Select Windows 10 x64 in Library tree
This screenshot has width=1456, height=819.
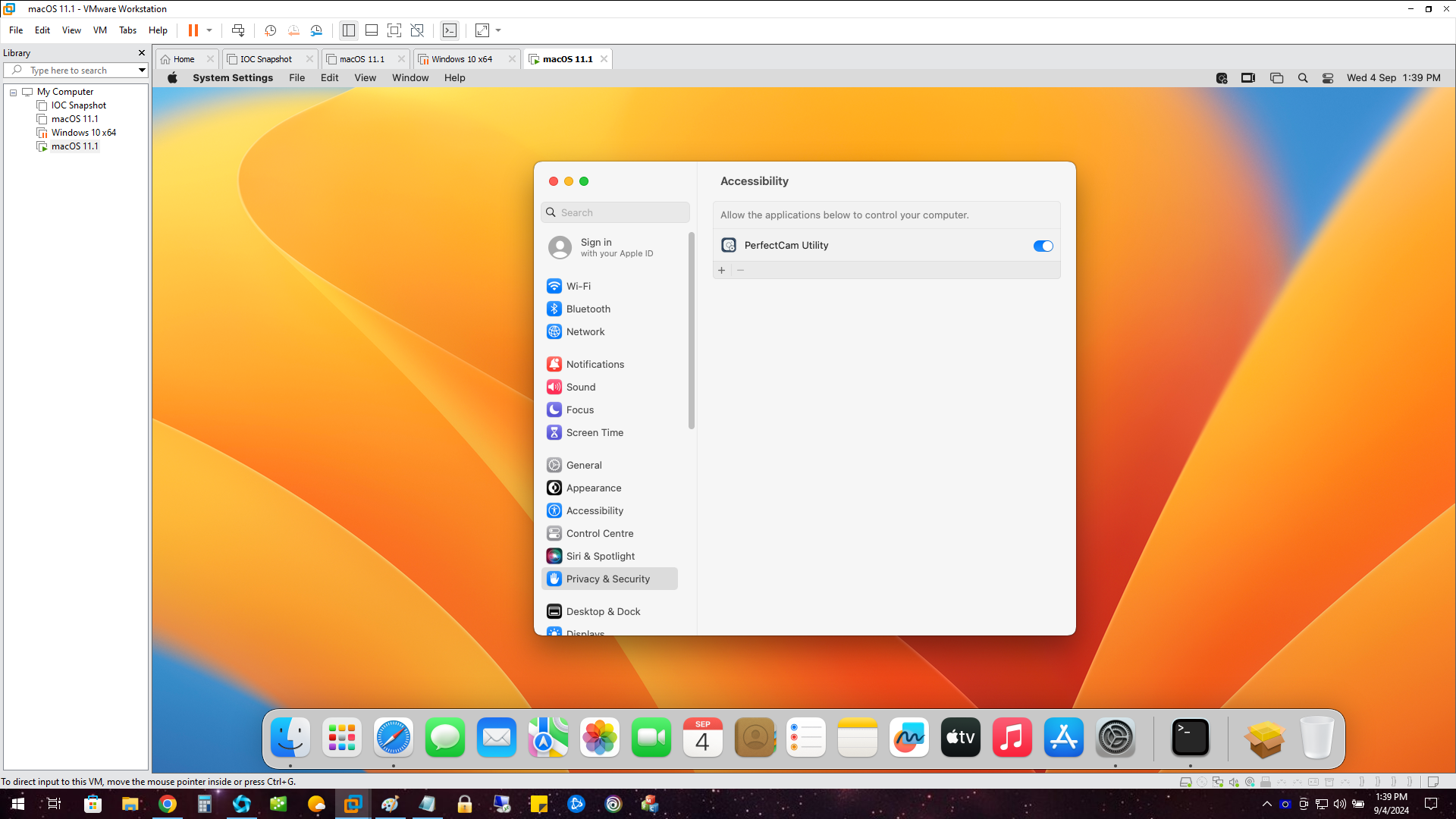click(83, 133)
